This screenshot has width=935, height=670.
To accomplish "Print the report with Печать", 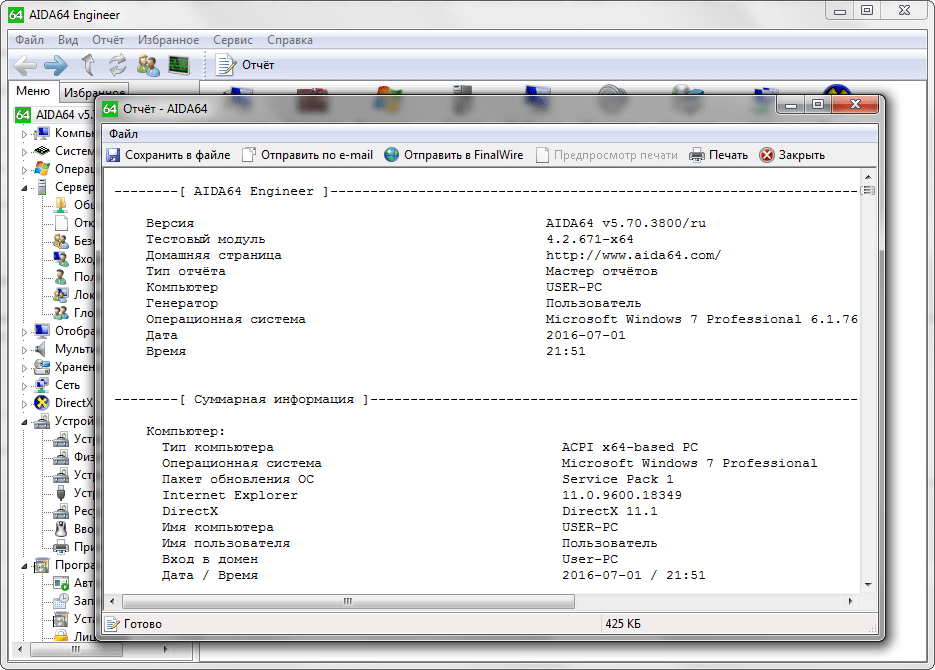I will pyautogui.click(x=718, y=155).
